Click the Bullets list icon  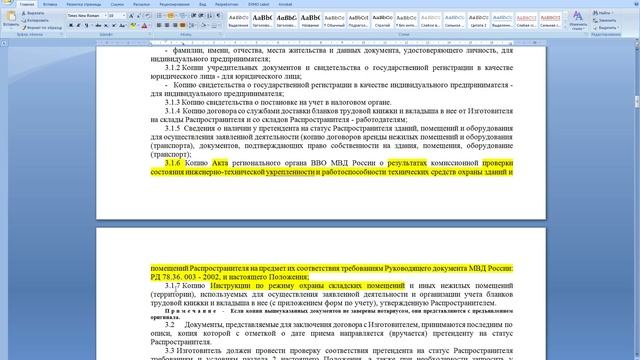(160, 16)
